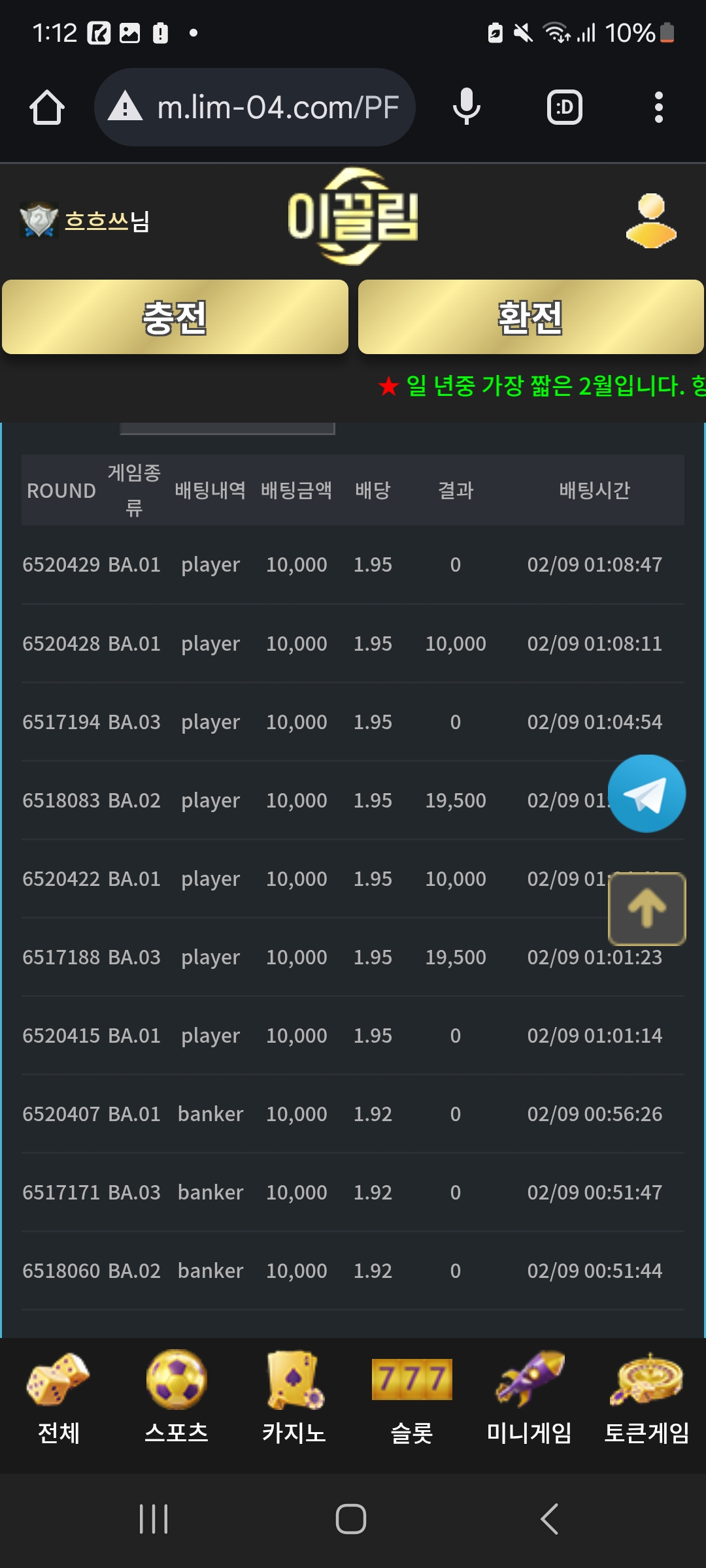706x1568 pixels.
Task: Open the browser three-dot menu
Action: click(658, 107)
